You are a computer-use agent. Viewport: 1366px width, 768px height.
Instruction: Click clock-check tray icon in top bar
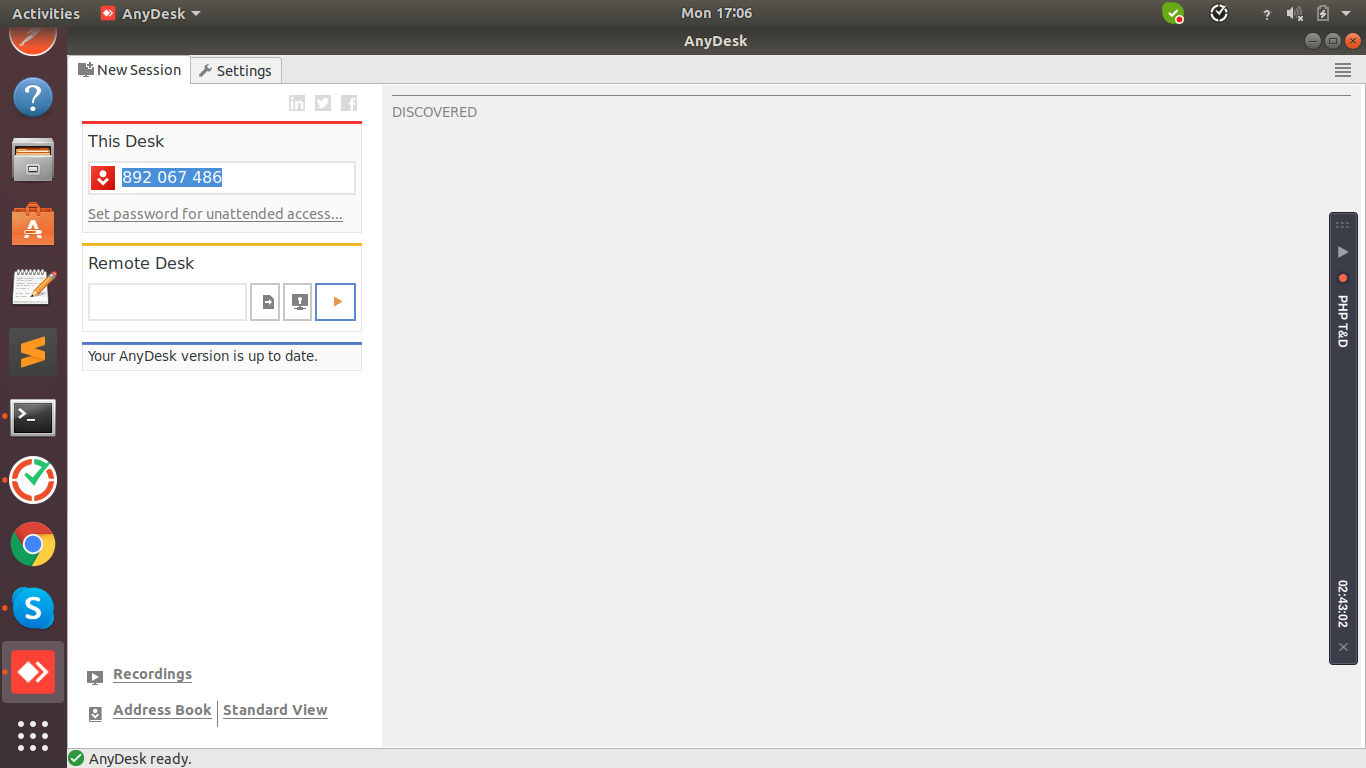(x=1219, y=13)
